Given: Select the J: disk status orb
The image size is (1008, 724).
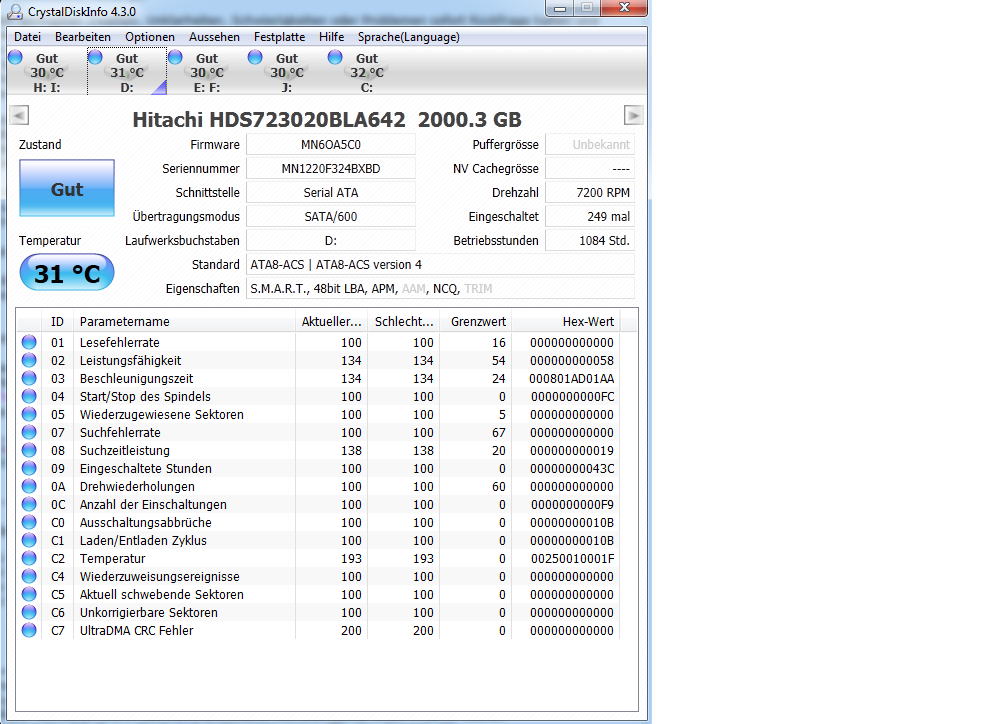Looking at the screenshot, I should pos(255,58).
